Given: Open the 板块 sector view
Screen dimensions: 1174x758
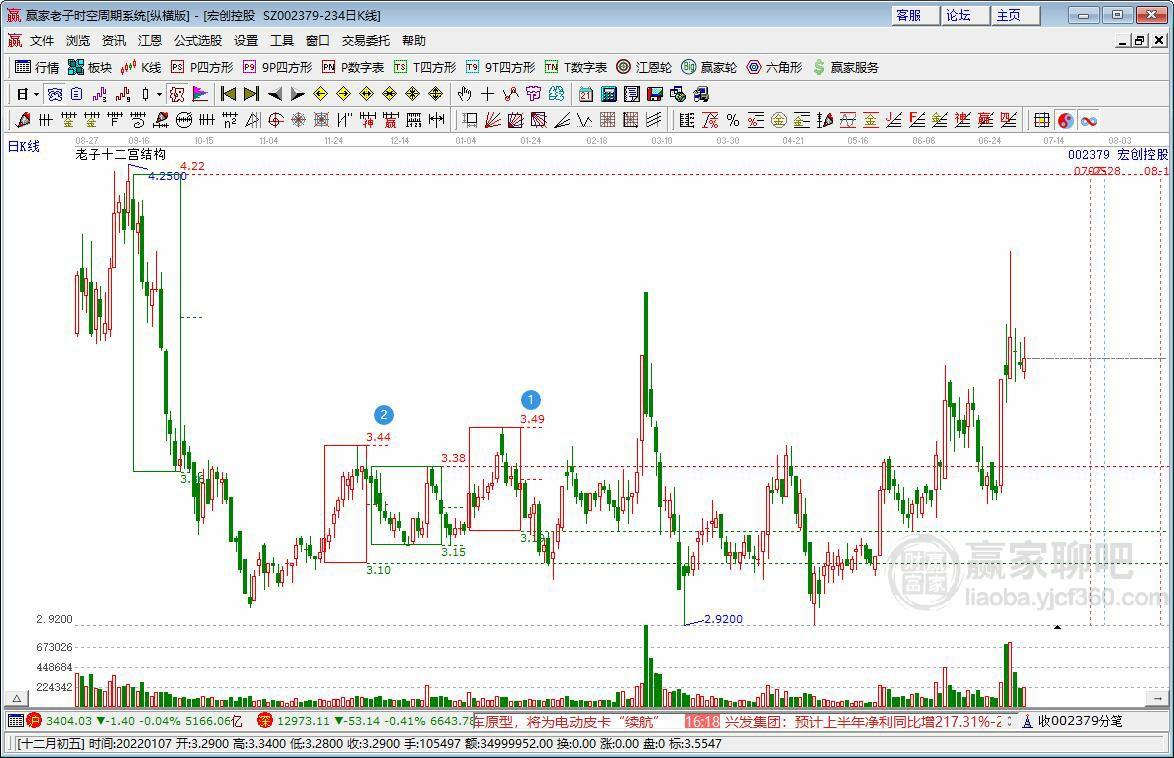Looking at the screenshot, I should tap(89, 67).
